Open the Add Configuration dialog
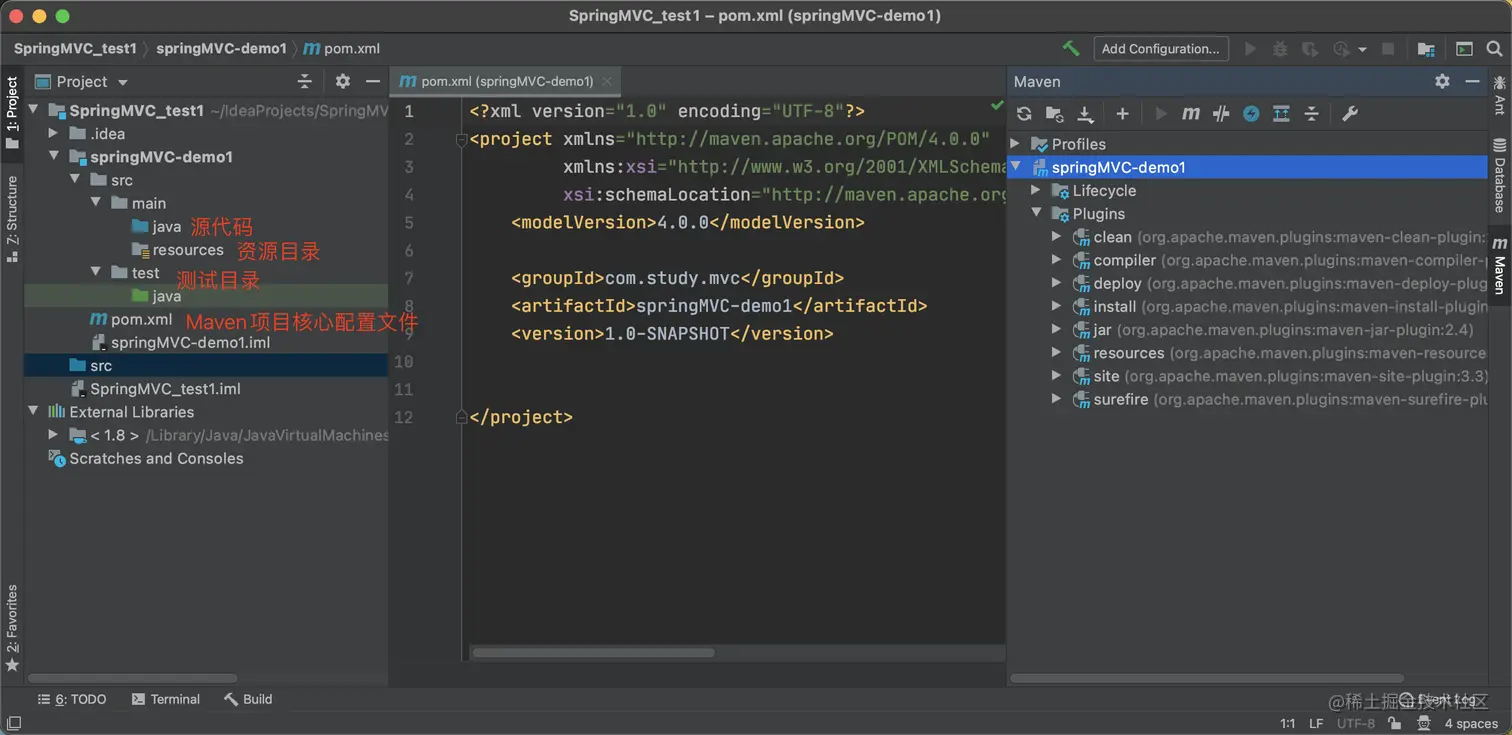This screenshot has width=1512, height=735. [1160, 48]
